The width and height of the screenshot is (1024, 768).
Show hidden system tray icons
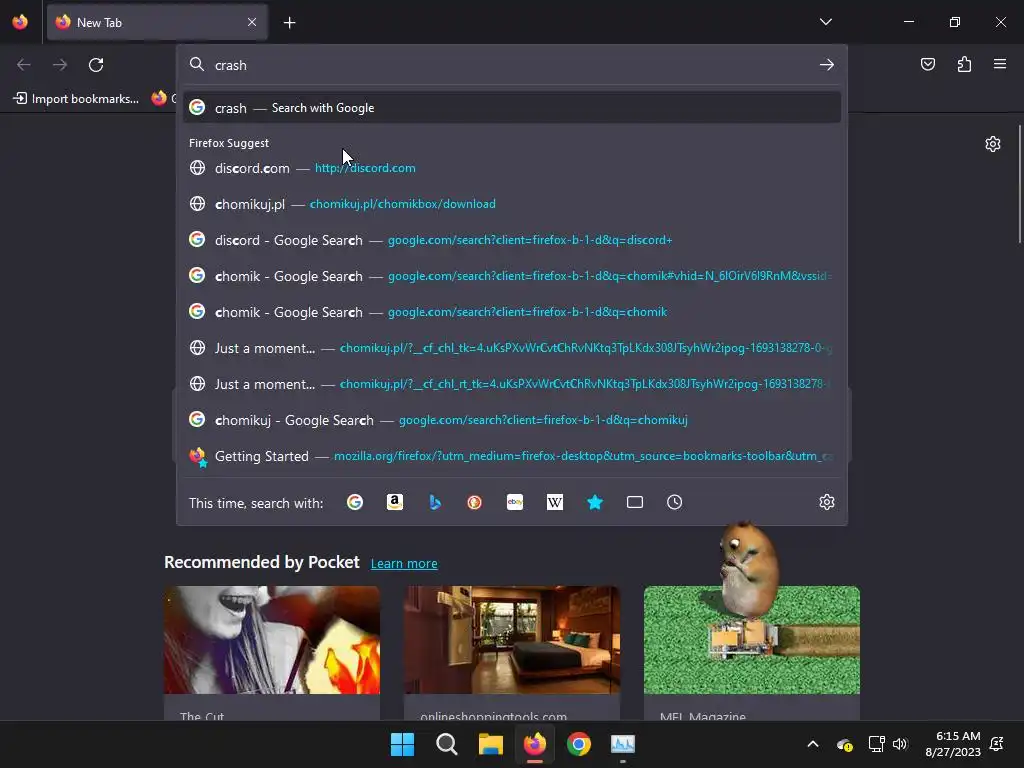click(812, 744)
